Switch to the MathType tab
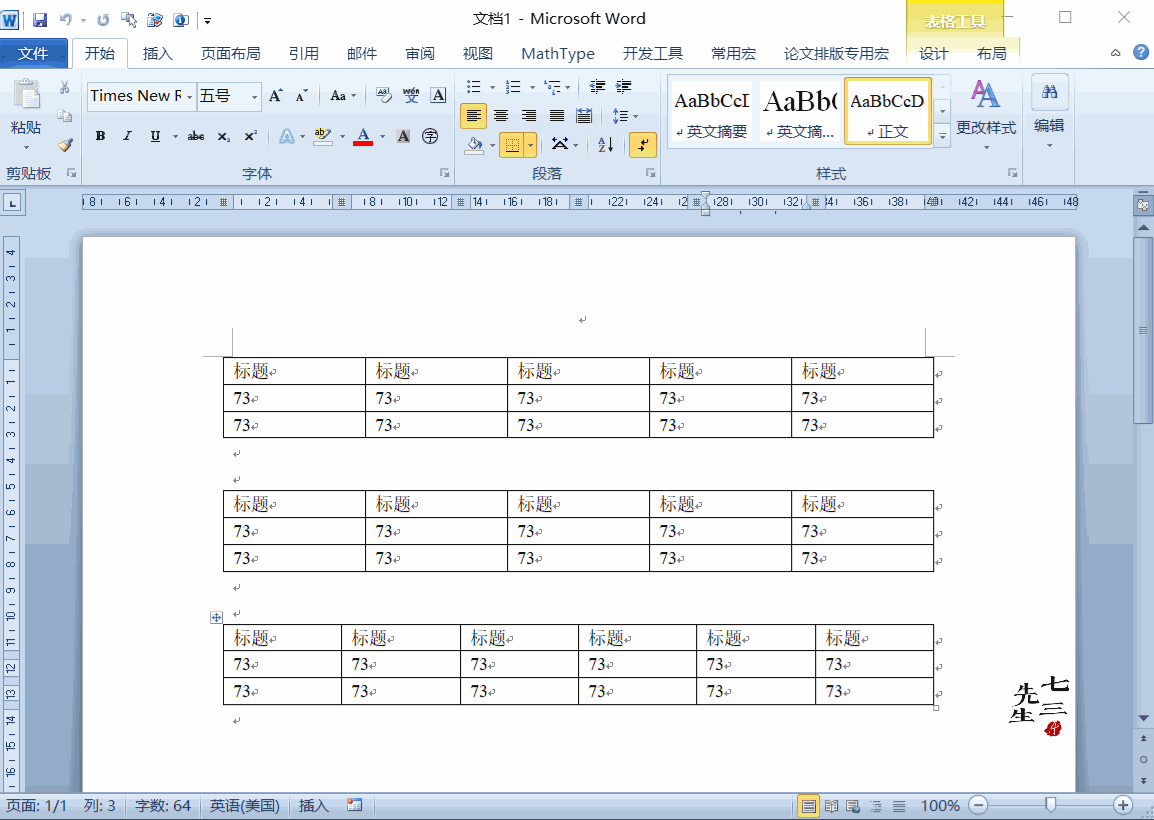This screenshot has height=820, width=1154. (x=558, y=54)
